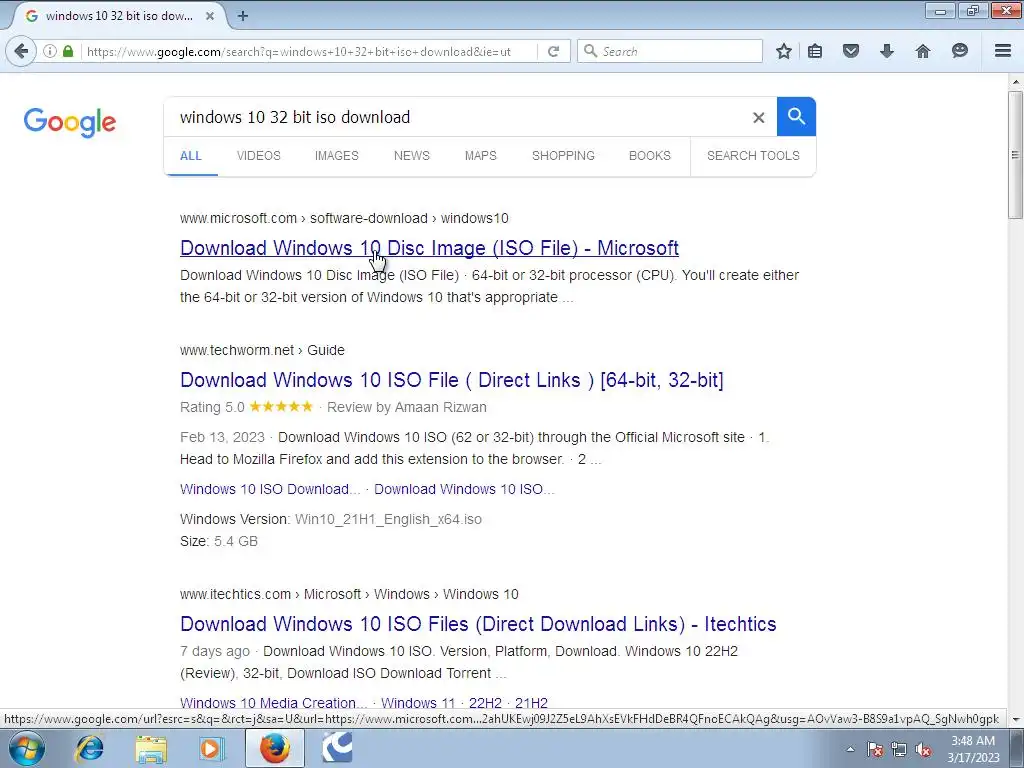Switch to VIDEOS results
1024x768 pixels.
point(259,155)
